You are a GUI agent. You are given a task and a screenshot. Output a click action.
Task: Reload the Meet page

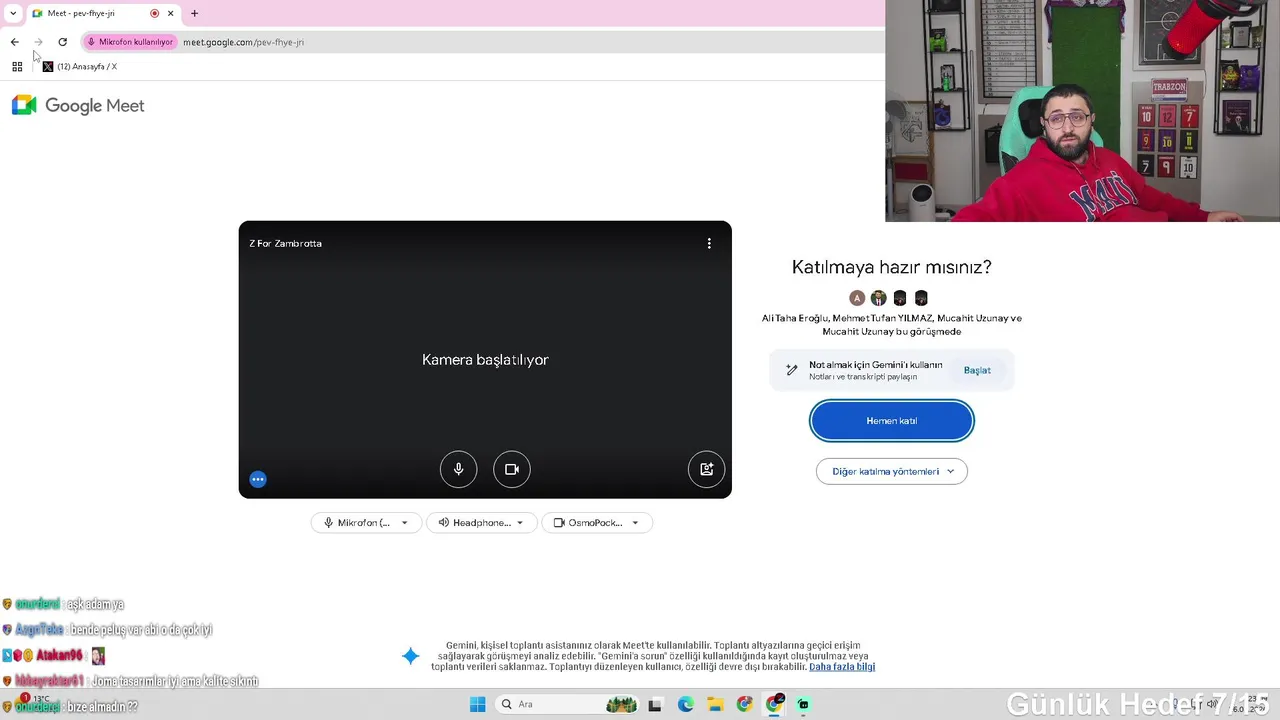[x=62, y=42]
